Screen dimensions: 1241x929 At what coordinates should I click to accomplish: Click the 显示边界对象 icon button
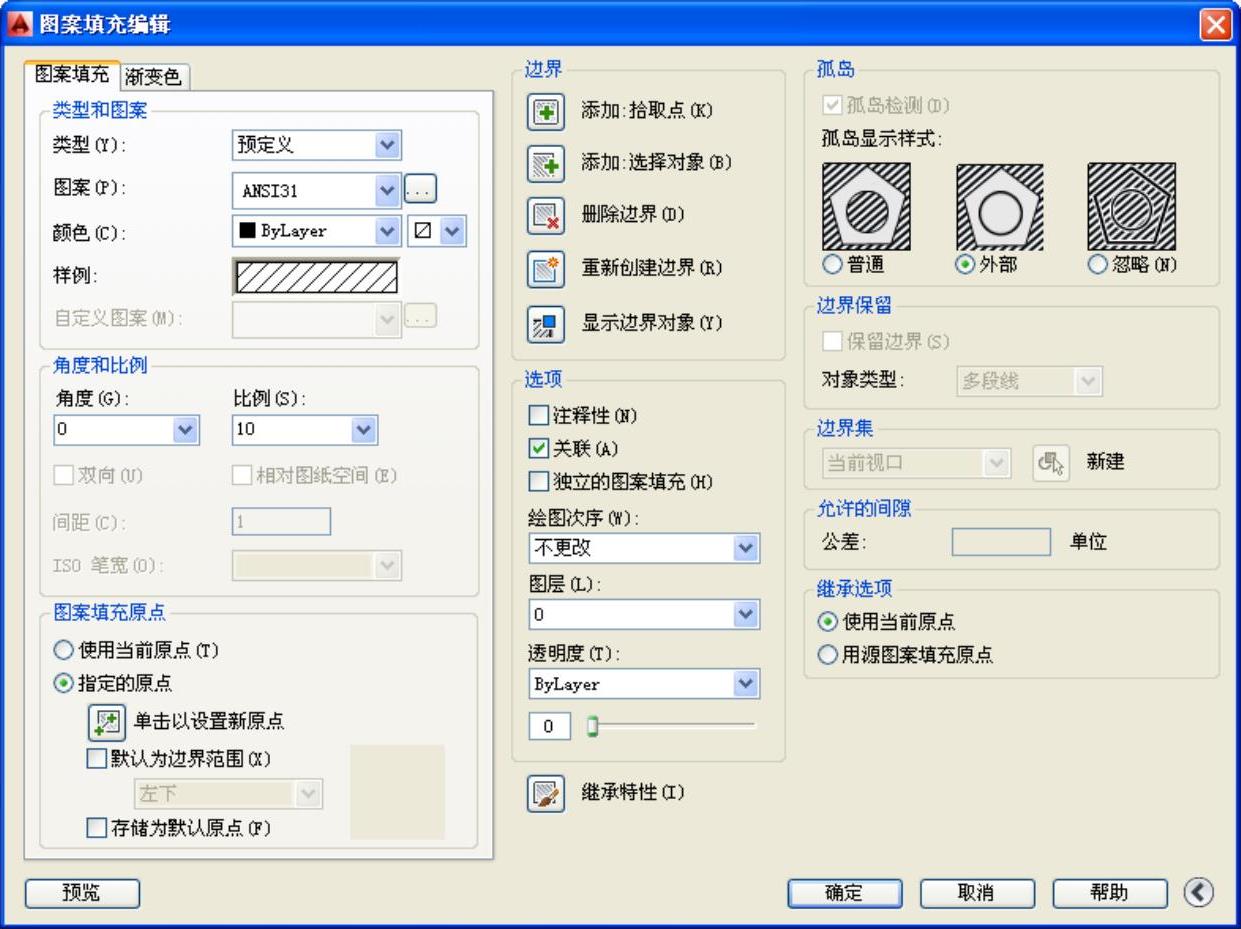546,324
